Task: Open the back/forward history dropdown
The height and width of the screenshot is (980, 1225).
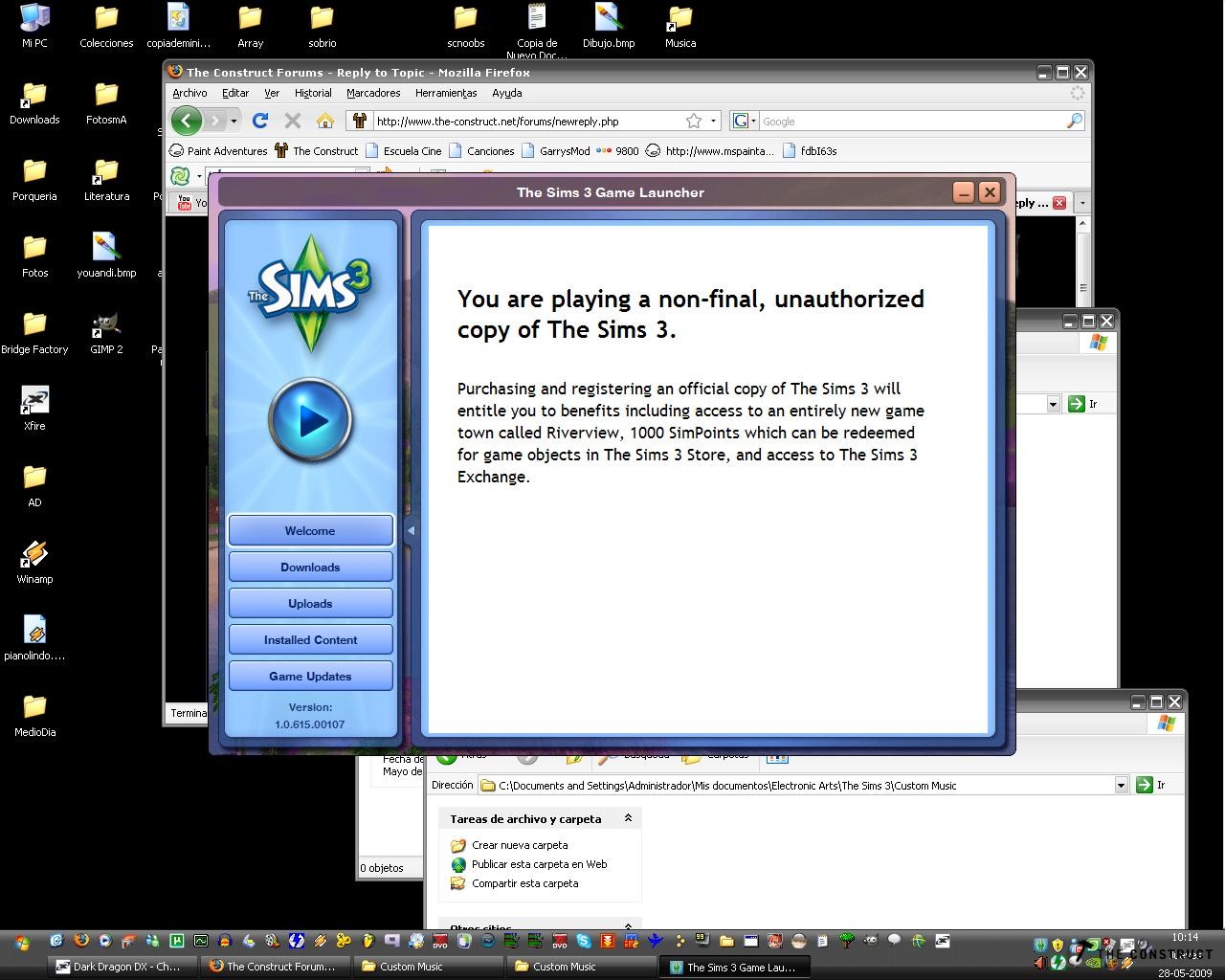Action: [234, 122]
